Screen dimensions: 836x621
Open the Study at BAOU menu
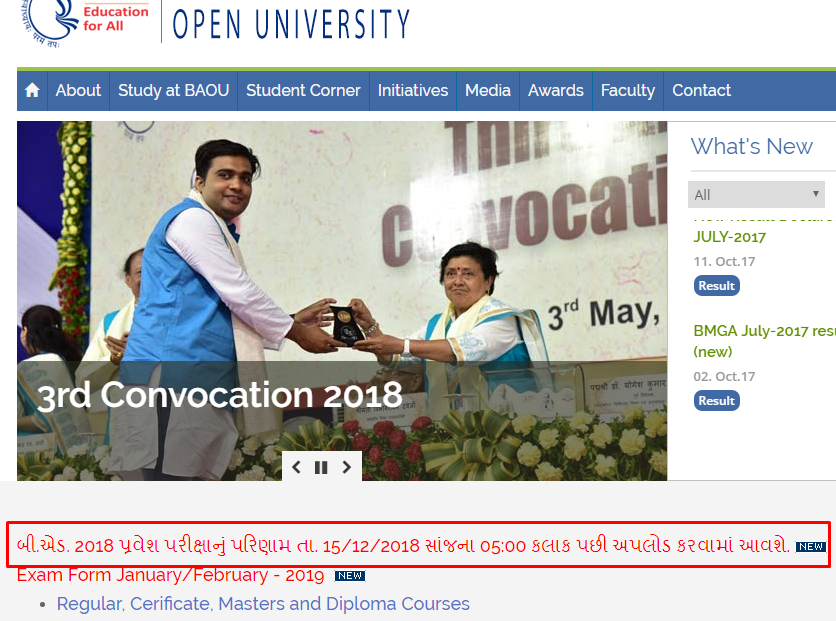[x=173, y=91]
